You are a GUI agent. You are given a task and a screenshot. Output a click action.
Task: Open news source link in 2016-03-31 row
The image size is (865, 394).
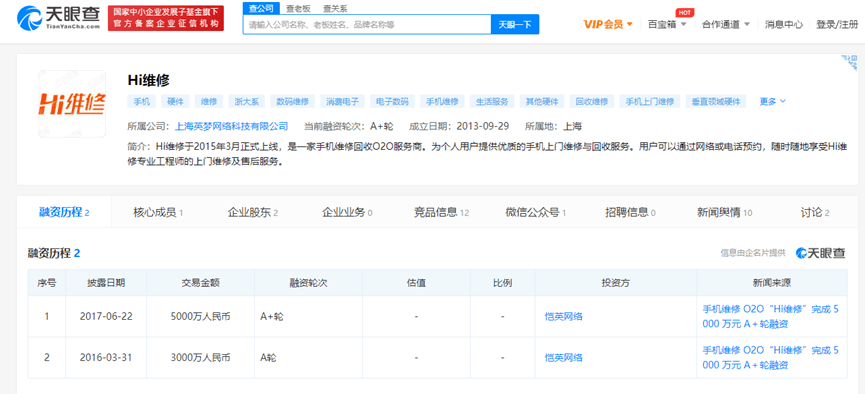pyautogui.click(x=771, y=358)
